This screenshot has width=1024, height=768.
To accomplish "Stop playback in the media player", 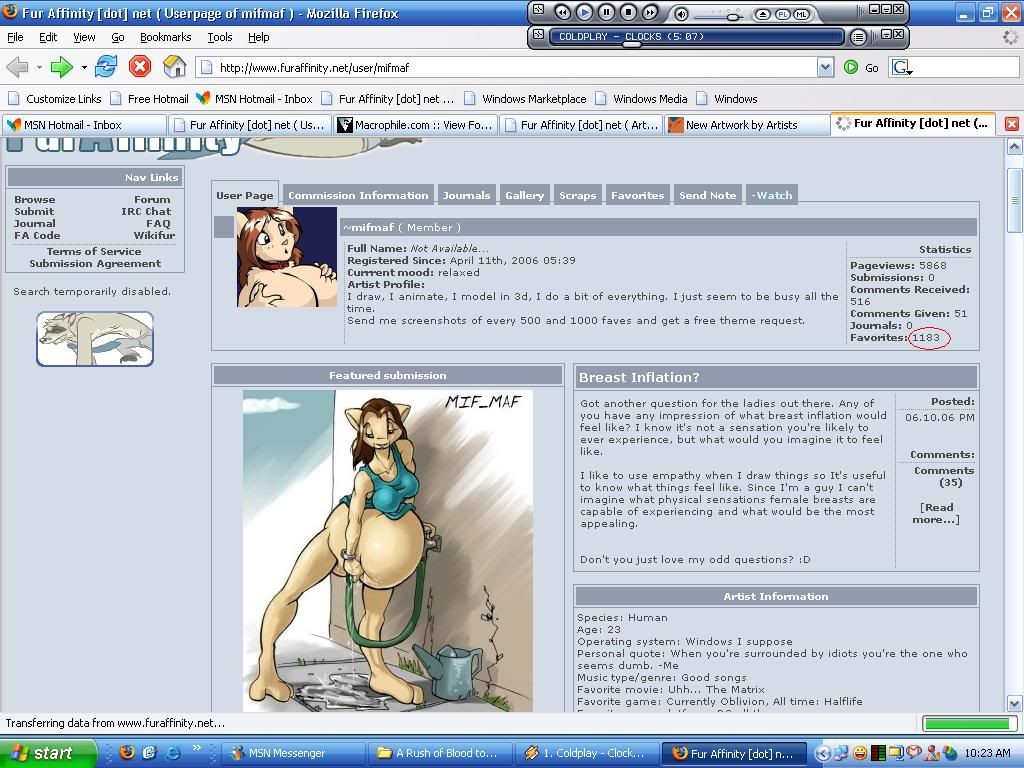I will [628, 13].
